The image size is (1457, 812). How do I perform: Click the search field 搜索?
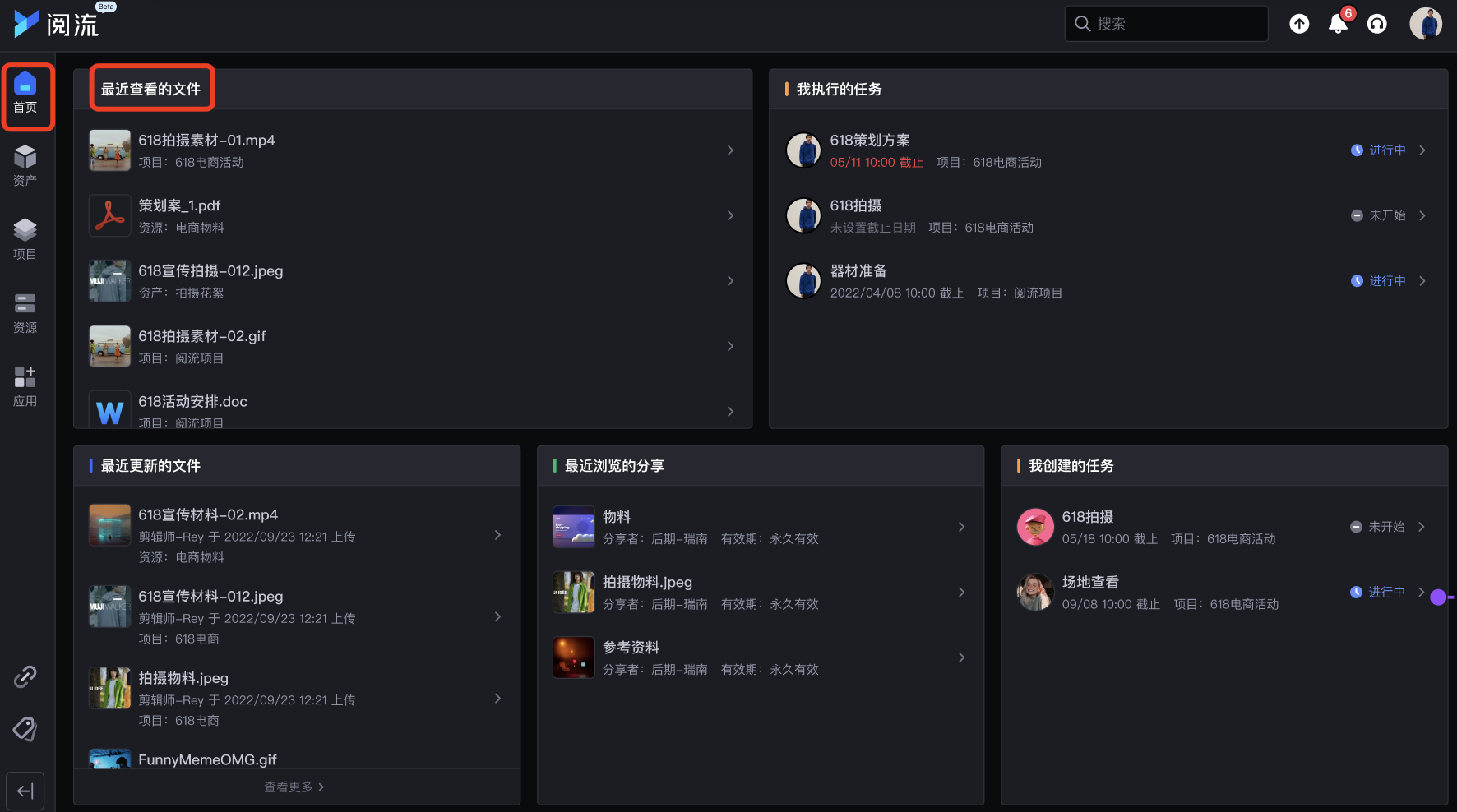click(1166, 24)
